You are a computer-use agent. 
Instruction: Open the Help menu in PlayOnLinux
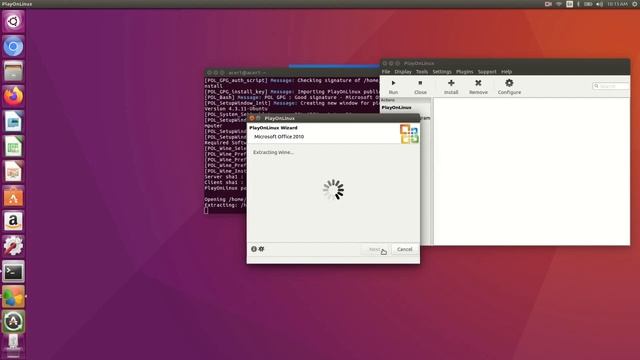[506, 71]
